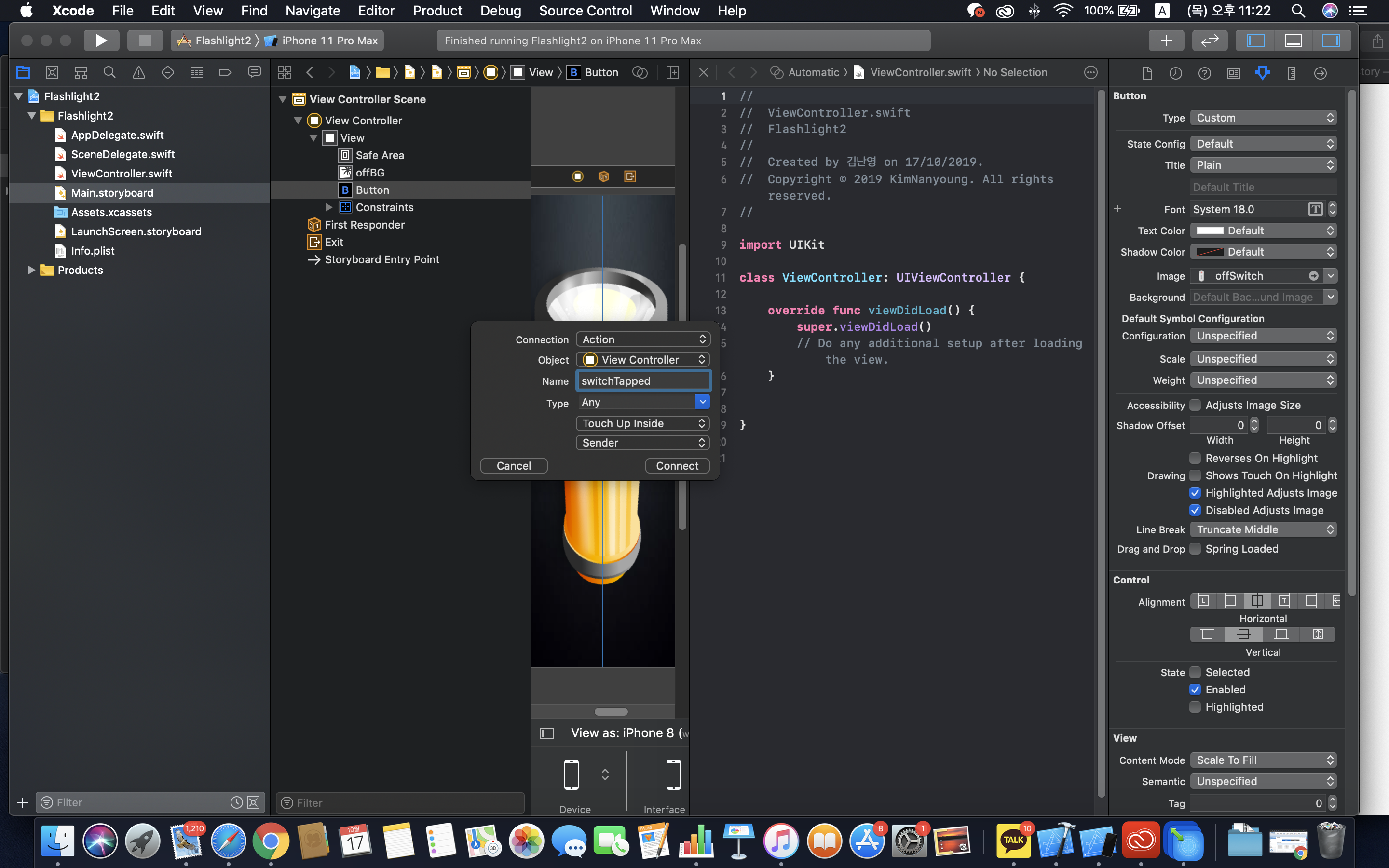Show the Attributes inspector icon
The image size is (1389, 868).
point(1262,72)
